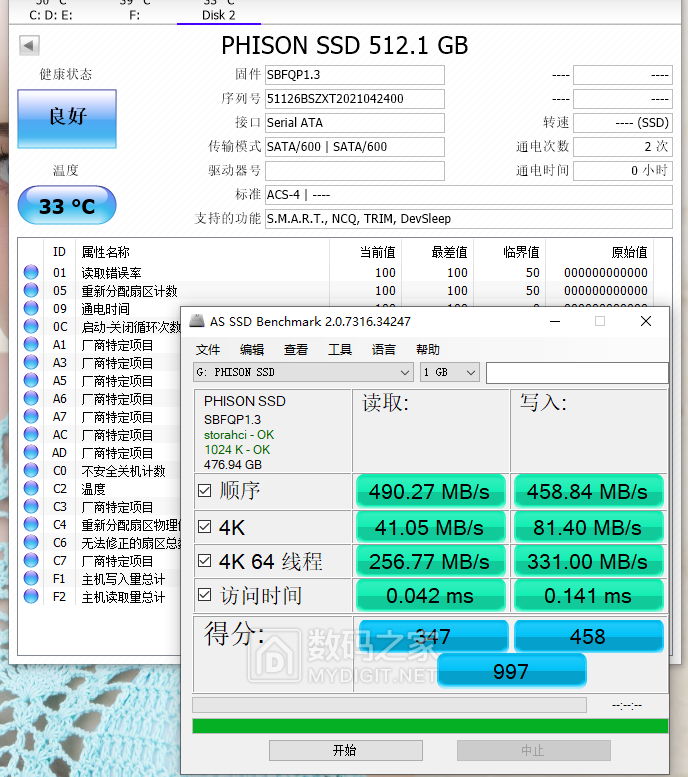
Task: Click the status orb for row F1
Action: tap(31, 579)
